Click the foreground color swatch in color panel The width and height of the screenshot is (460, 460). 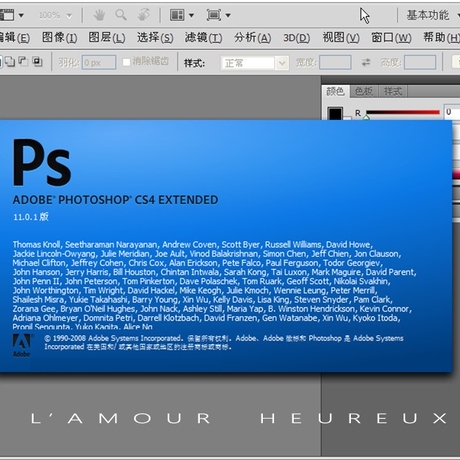point(335,113)
